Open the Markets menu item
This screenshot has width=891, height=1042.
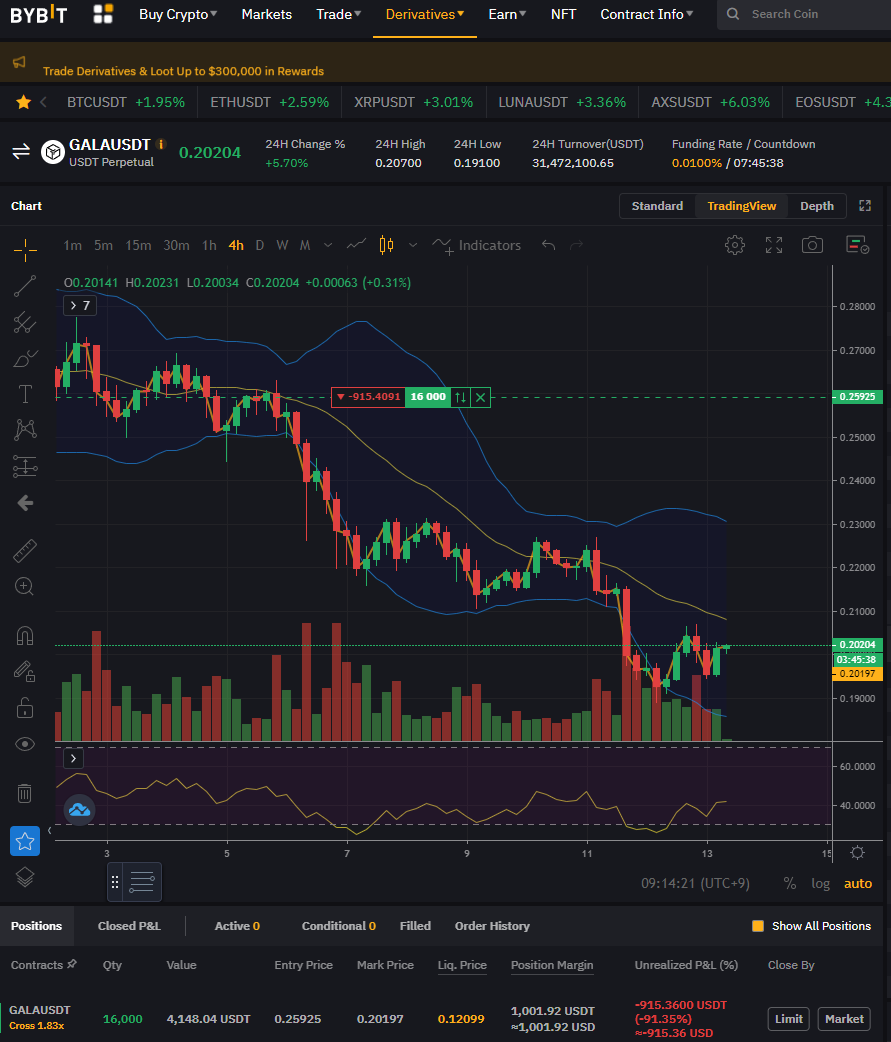[x=266, y=14]
